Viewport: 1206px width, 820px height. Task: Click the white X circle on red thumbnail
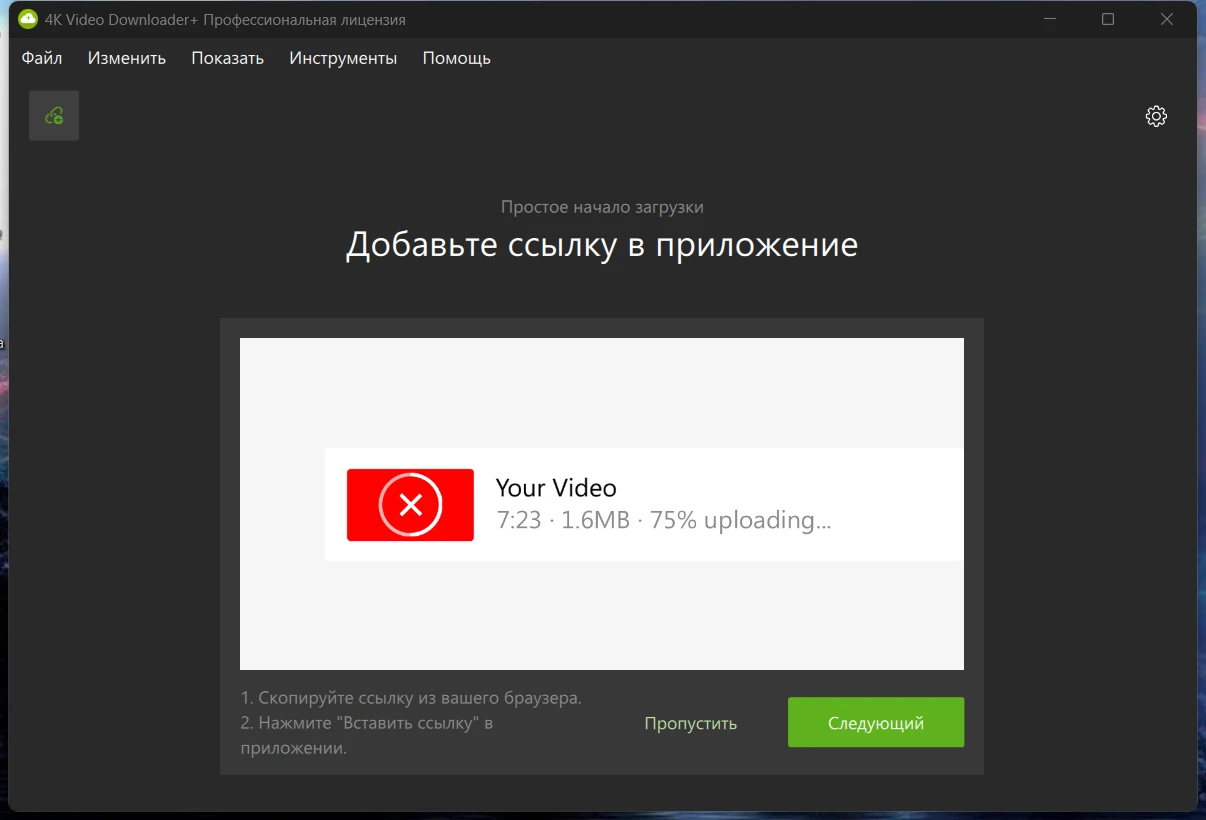(410, 505)
